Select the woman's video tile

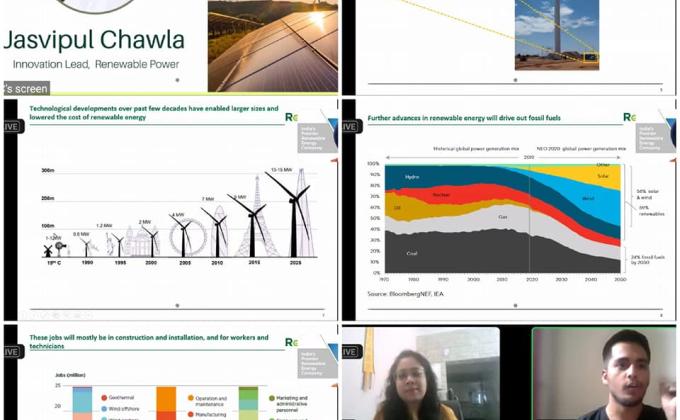coord(432,375)
